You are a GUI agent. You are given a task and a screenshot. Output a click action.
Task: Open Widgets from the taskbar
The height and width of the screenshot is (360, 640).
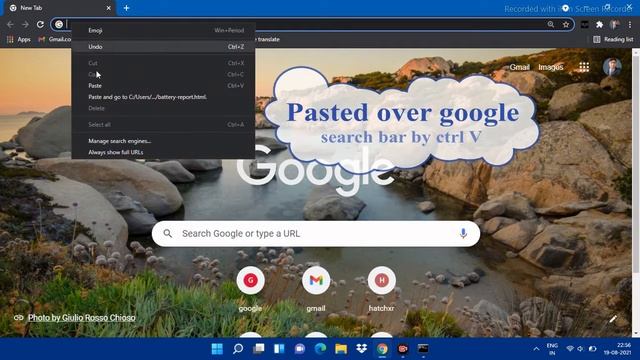(279, 349)
